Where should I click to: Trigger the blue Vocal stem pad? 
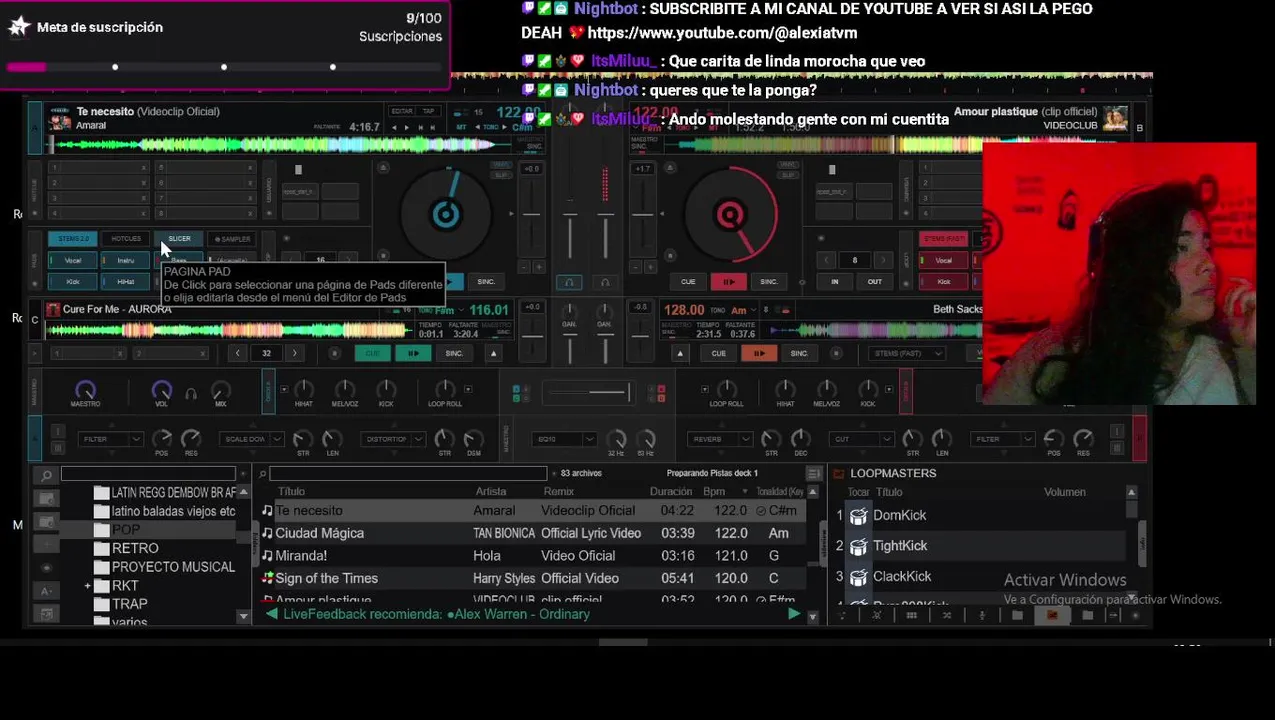(73, 261)
